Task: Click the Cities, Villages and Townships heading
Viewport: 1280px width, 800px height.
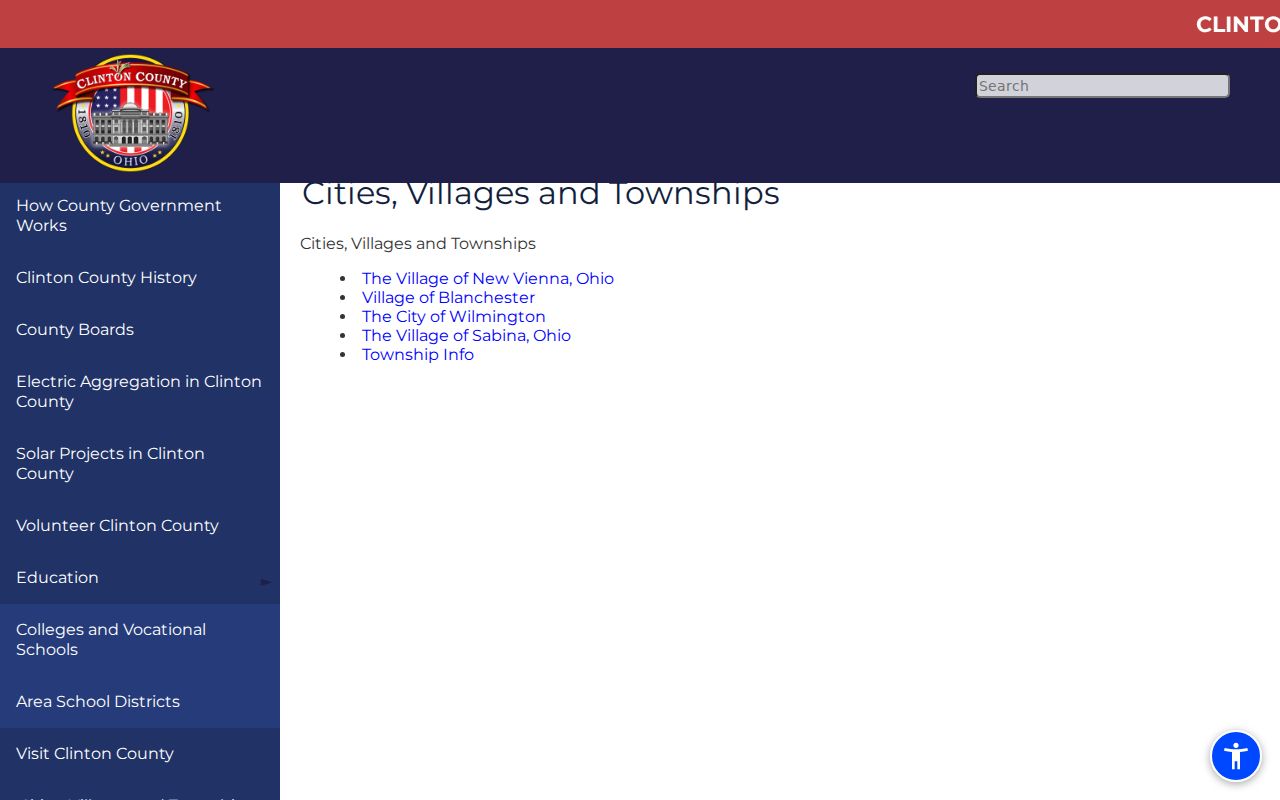Action: coord(541,195)
